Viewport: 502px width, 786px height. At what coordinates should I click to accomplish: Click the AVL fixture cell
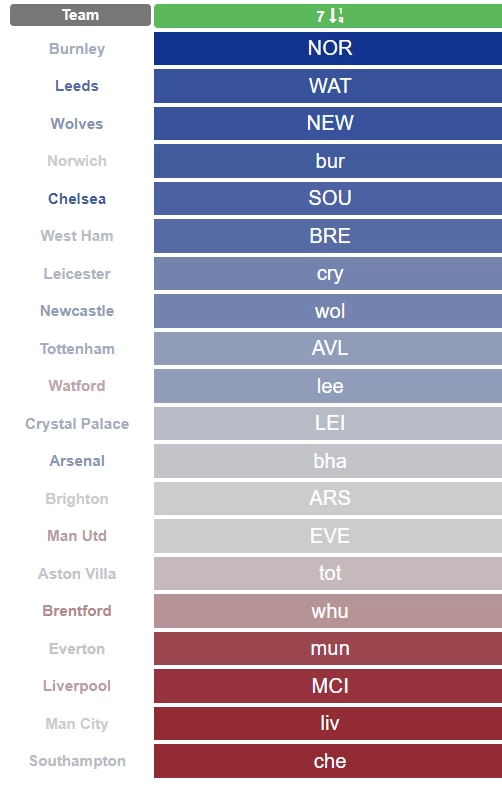pos(328,348)
